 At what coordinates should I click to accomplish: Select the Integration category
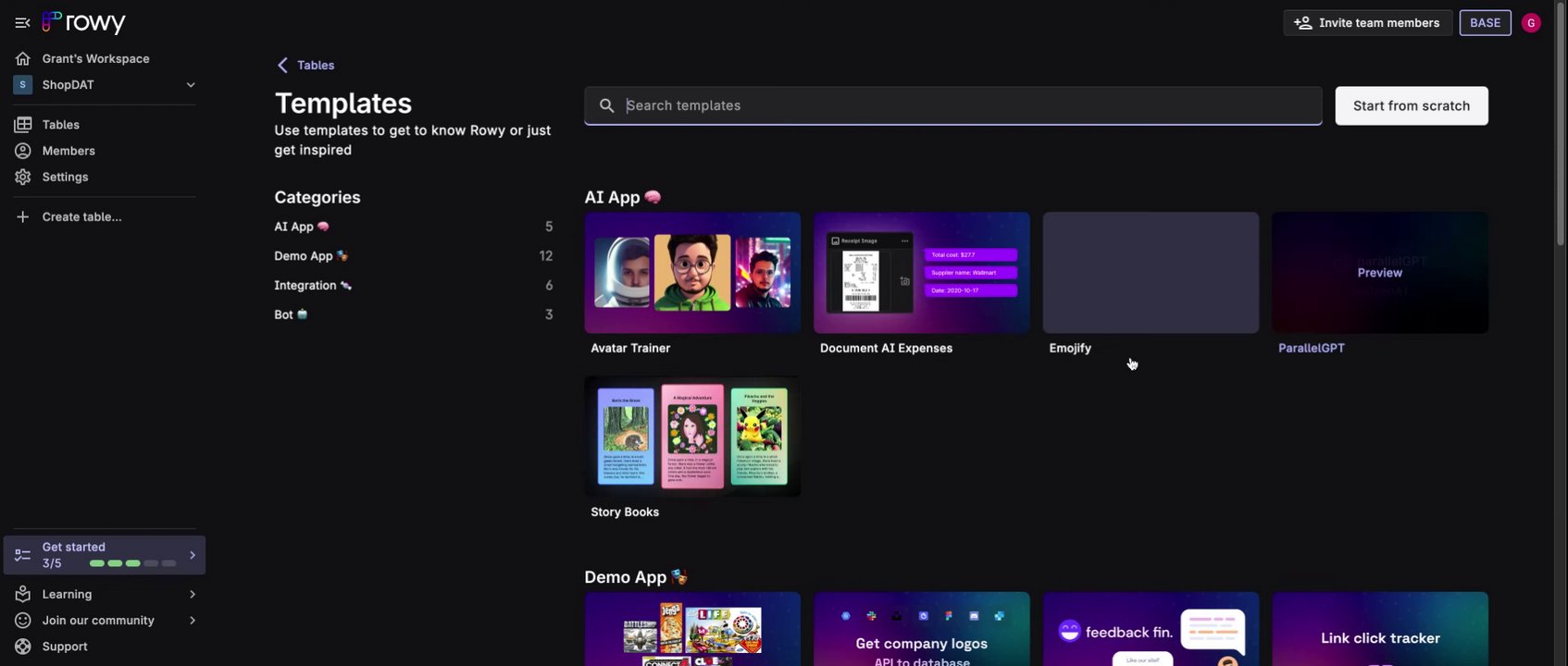point(305,286)
